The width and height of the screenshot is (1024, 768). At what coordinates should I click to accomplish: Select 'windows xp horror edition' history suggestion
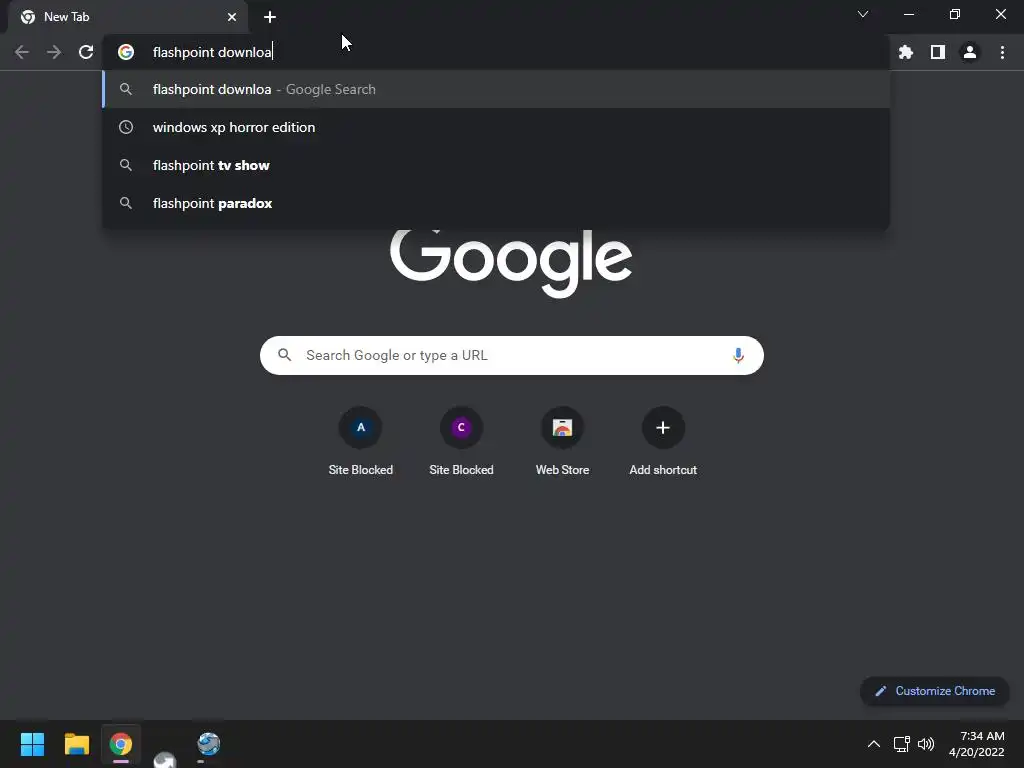[496, 127]
